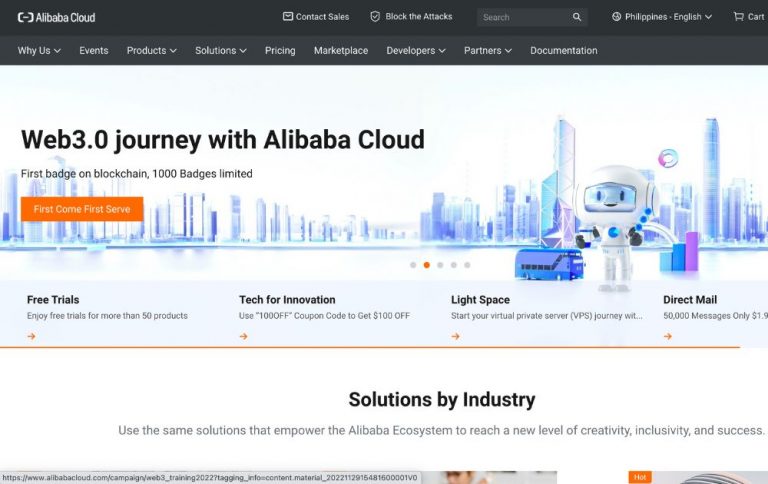
Task: Select the first carousel dot indicator
Action: coord(413,265)
